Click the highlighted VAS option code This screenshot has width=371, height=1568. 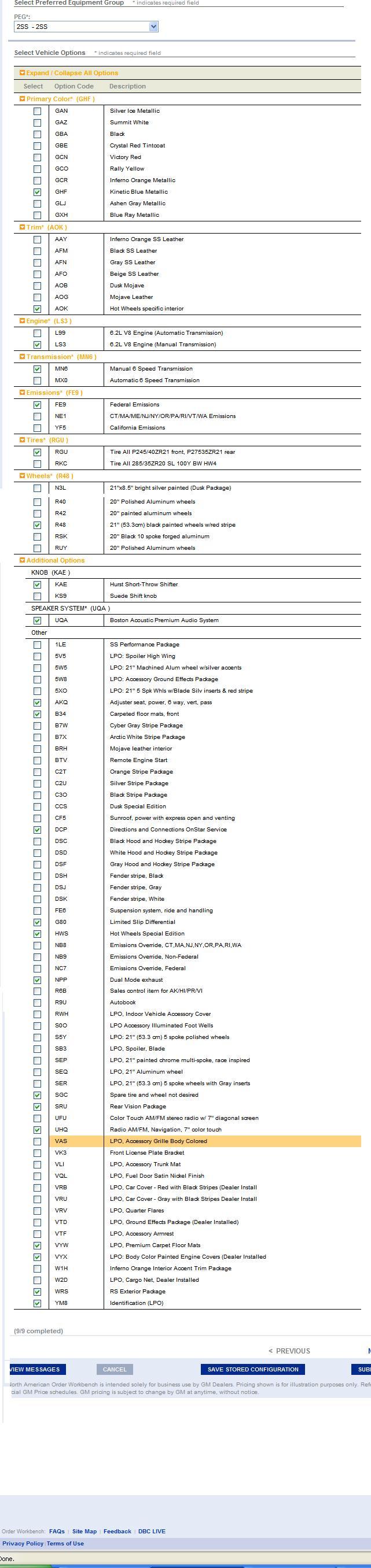click(x=61, y=1141)
